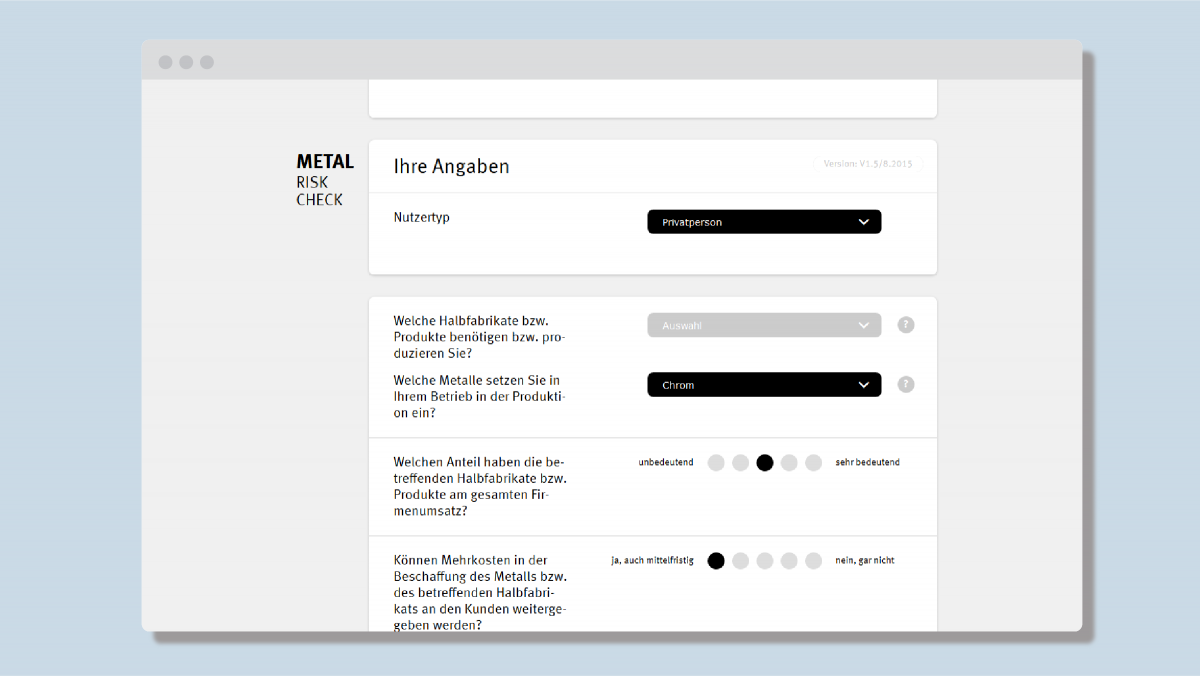
Task: Click the selected middle radio for Firmenumsatz
Action: coord(765,462)
